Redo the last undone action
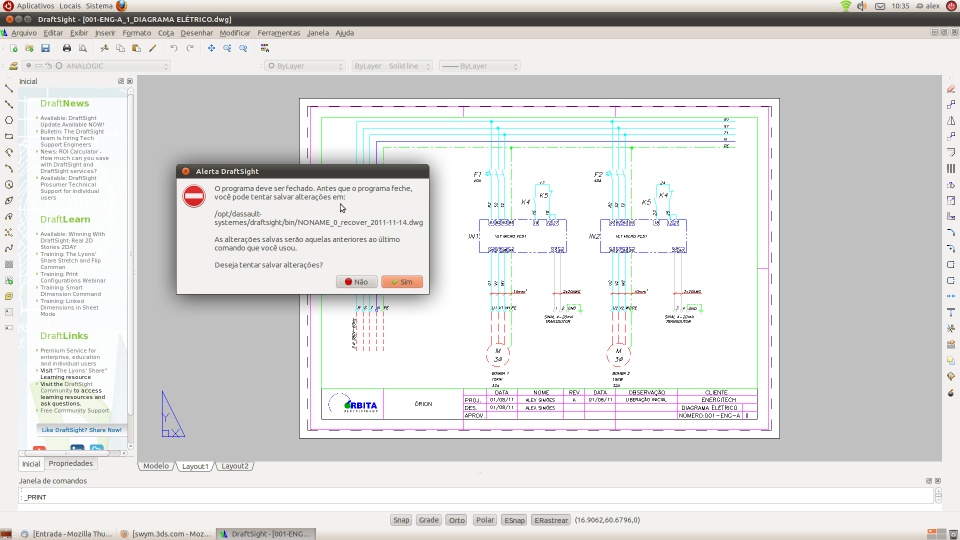This screenshot has width=960, height=540. [x=190, y=48]
